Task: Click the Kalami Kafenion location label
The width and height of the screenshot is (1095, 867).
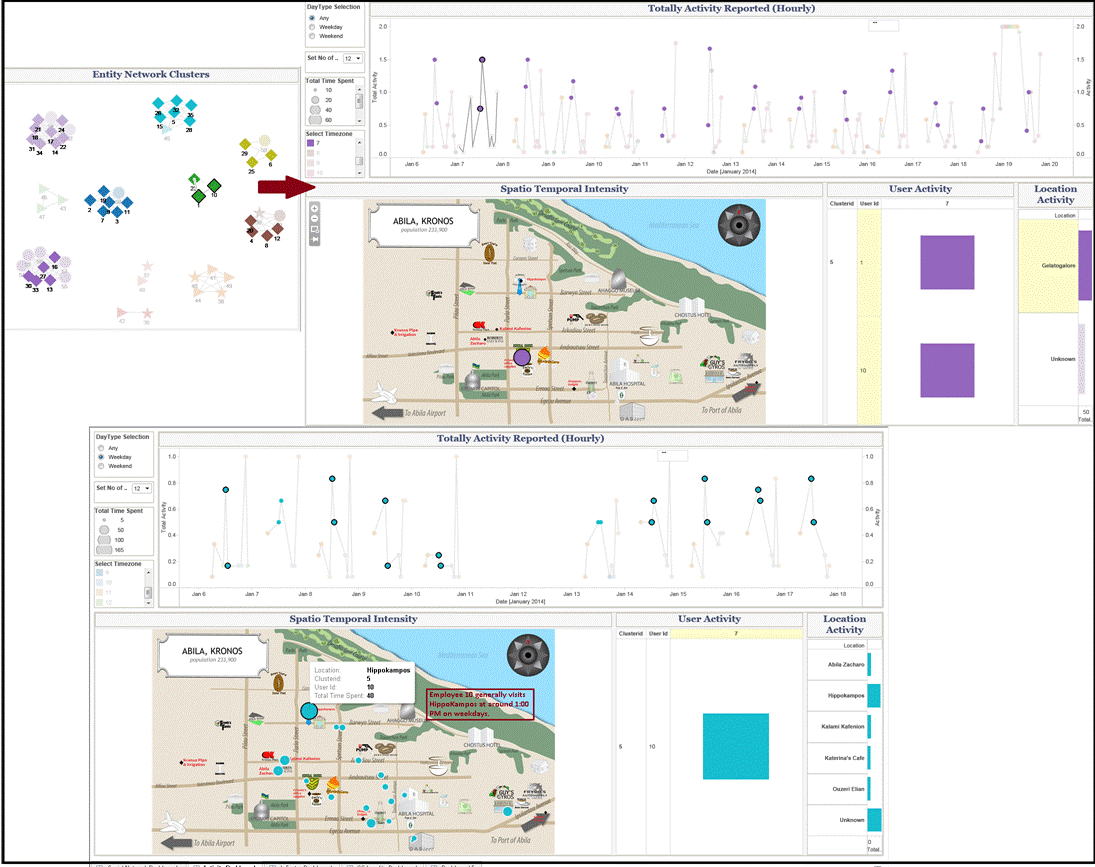Action: [x=843, y=727]
